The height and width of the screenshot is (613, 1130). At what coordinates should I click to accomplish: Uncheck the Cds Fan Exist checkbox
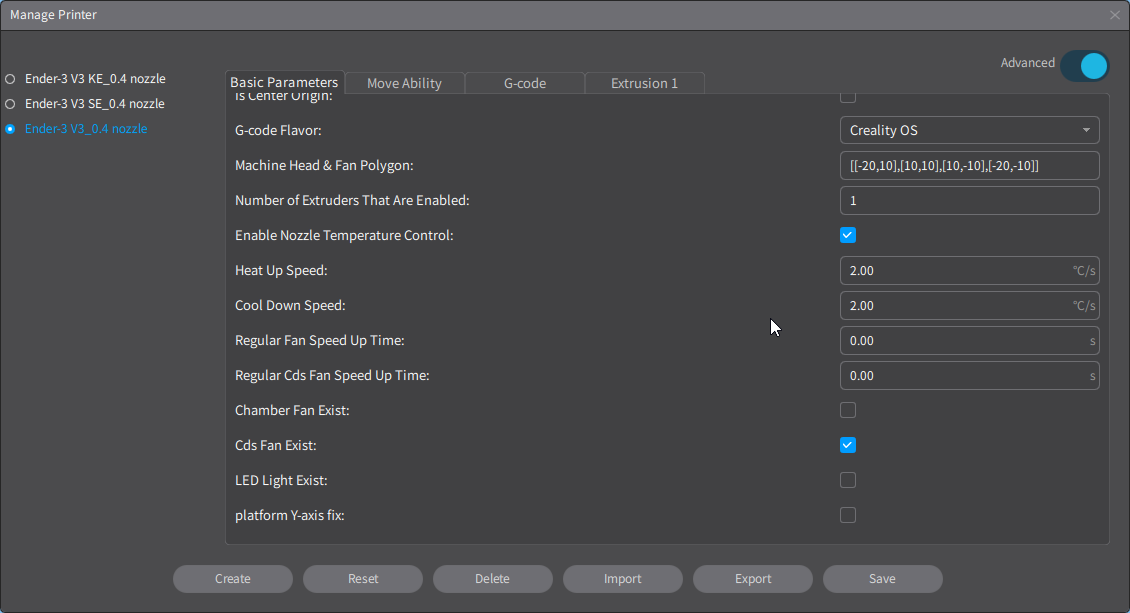tap(848, 445)
